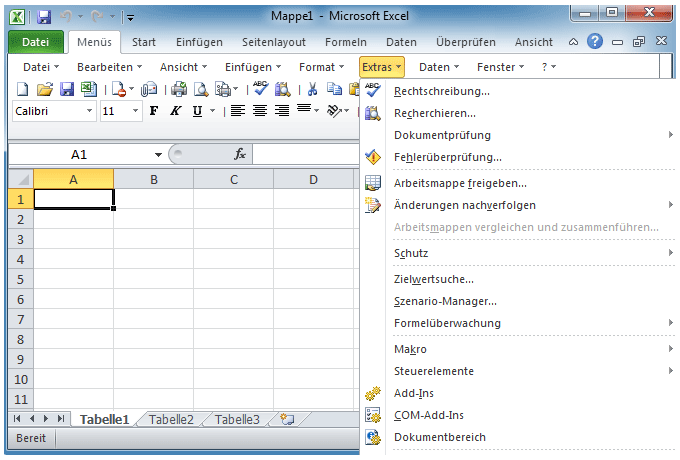Click the quick print printer icon
Viewport: 680px width, 460px height.
click(x=179, y=89)
